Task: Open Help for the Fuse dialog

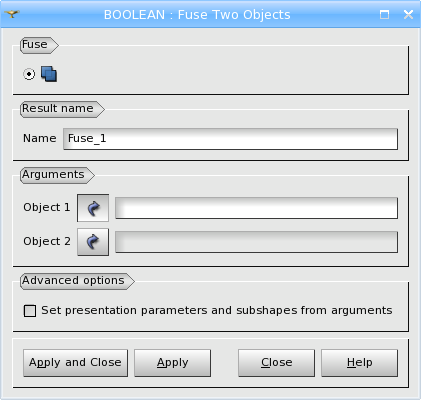Action: click(359, 363)
